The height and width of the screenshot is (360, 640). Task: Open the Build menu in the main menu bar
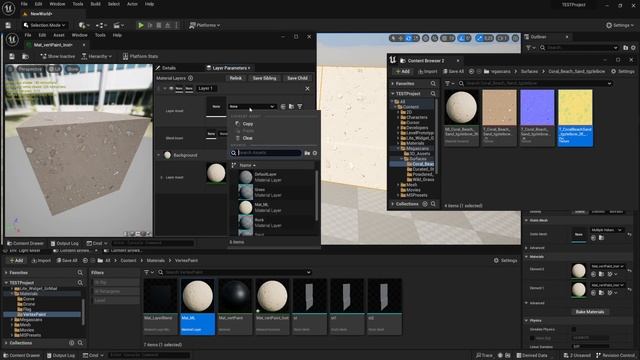point(96,4)
